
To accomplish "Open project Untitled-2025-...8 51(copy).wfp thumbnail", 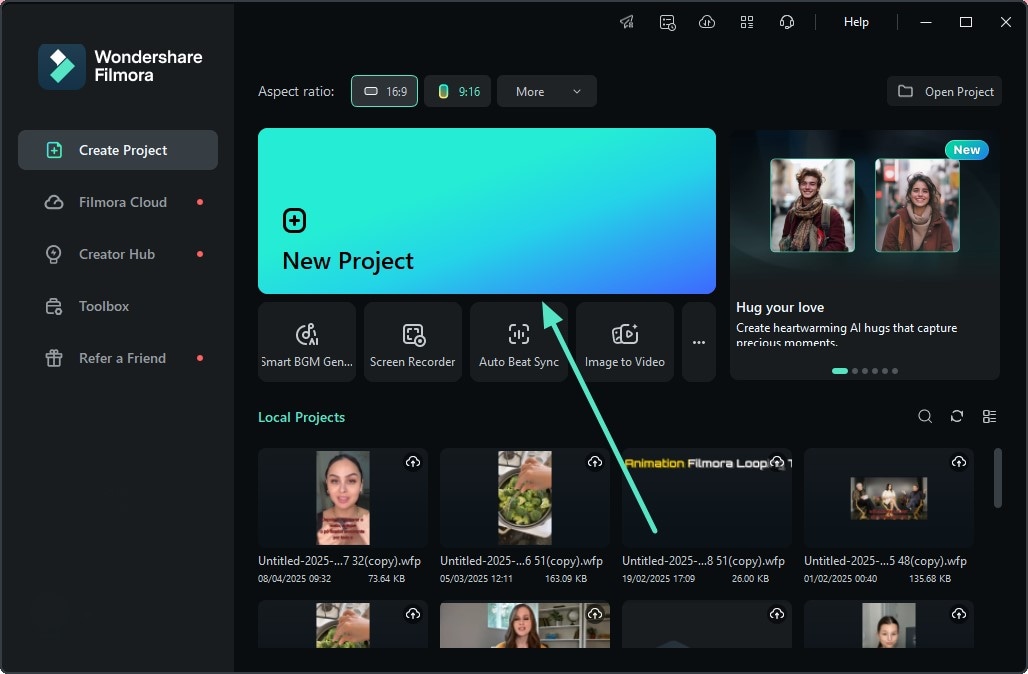I will pyautogui.click(x=707, y=498).
